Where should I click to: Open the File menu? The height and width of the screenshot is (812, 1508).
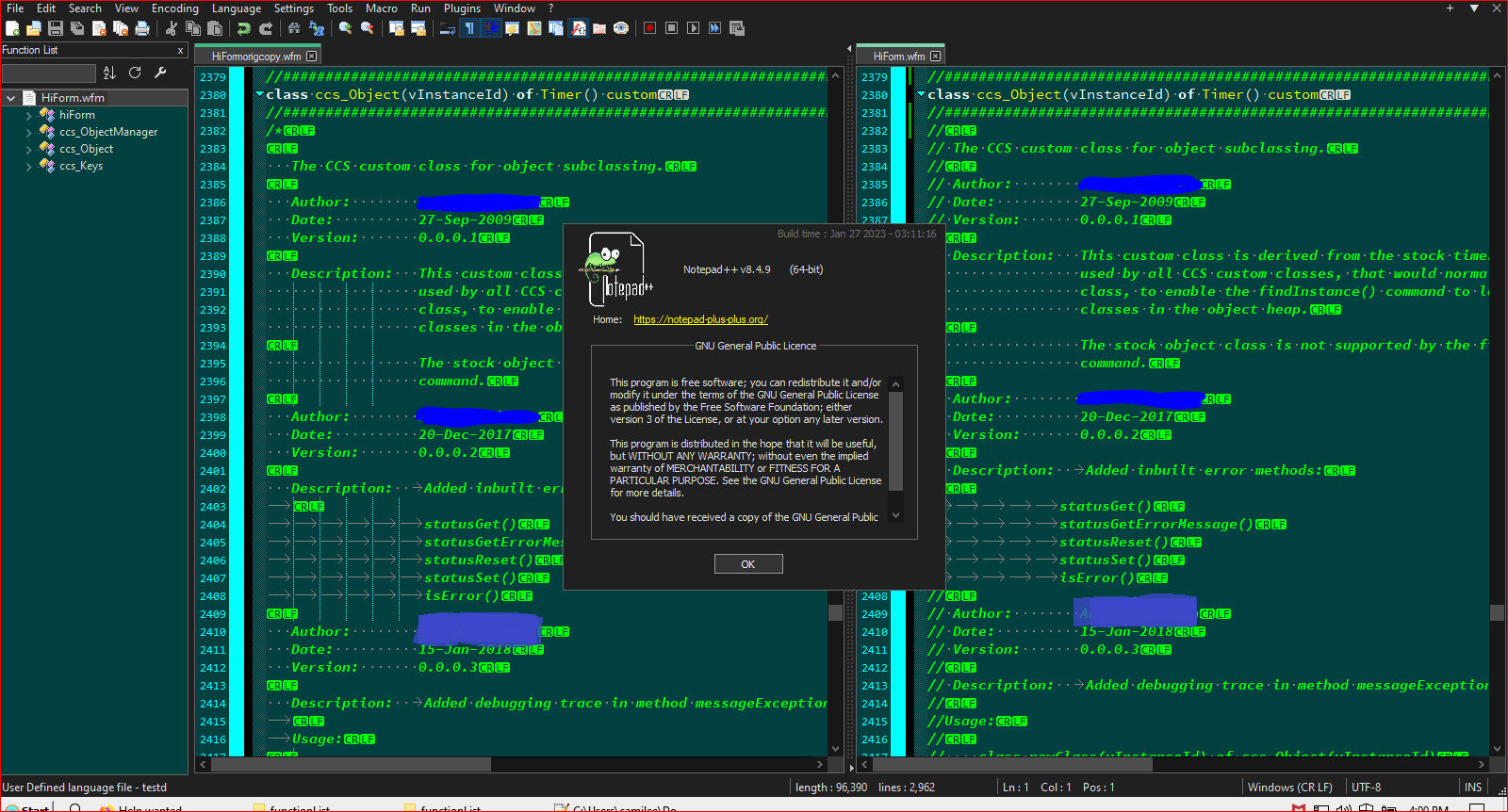click(15, 8)
